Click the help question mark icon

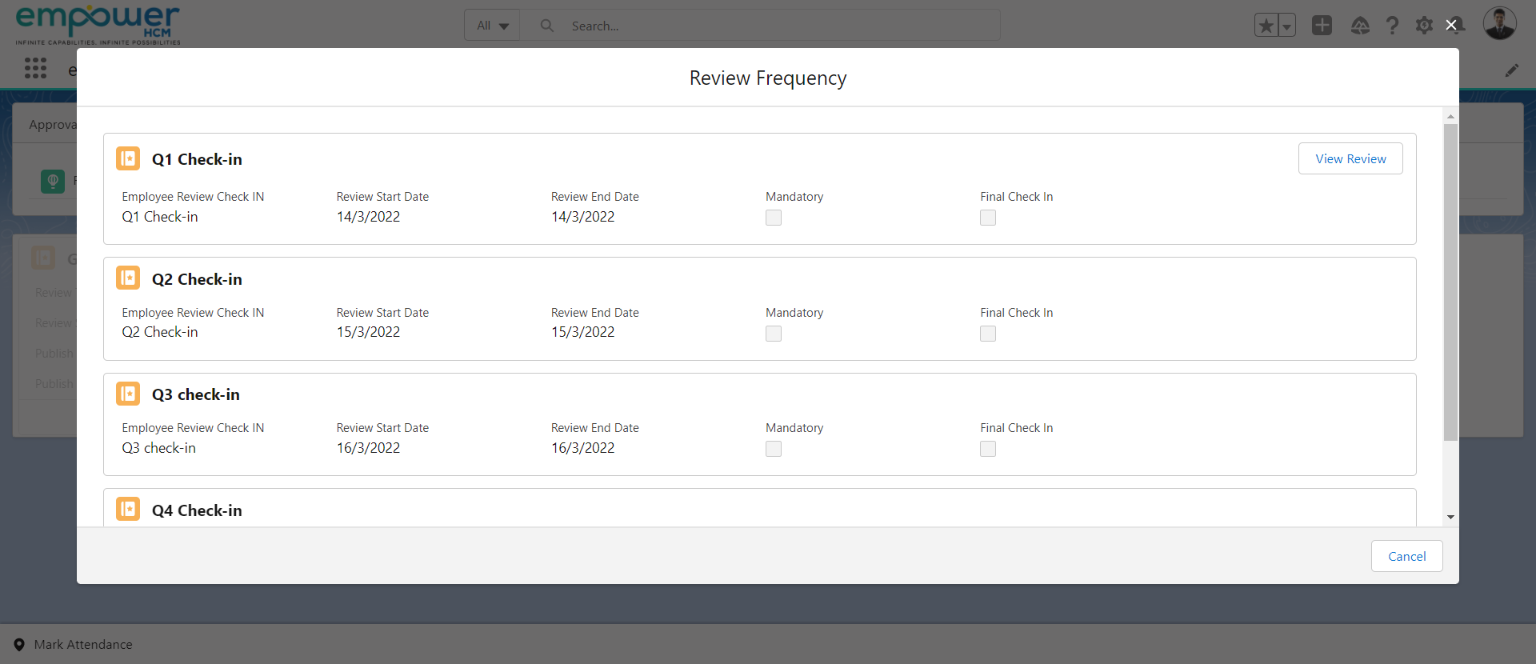pos(1392,25)
